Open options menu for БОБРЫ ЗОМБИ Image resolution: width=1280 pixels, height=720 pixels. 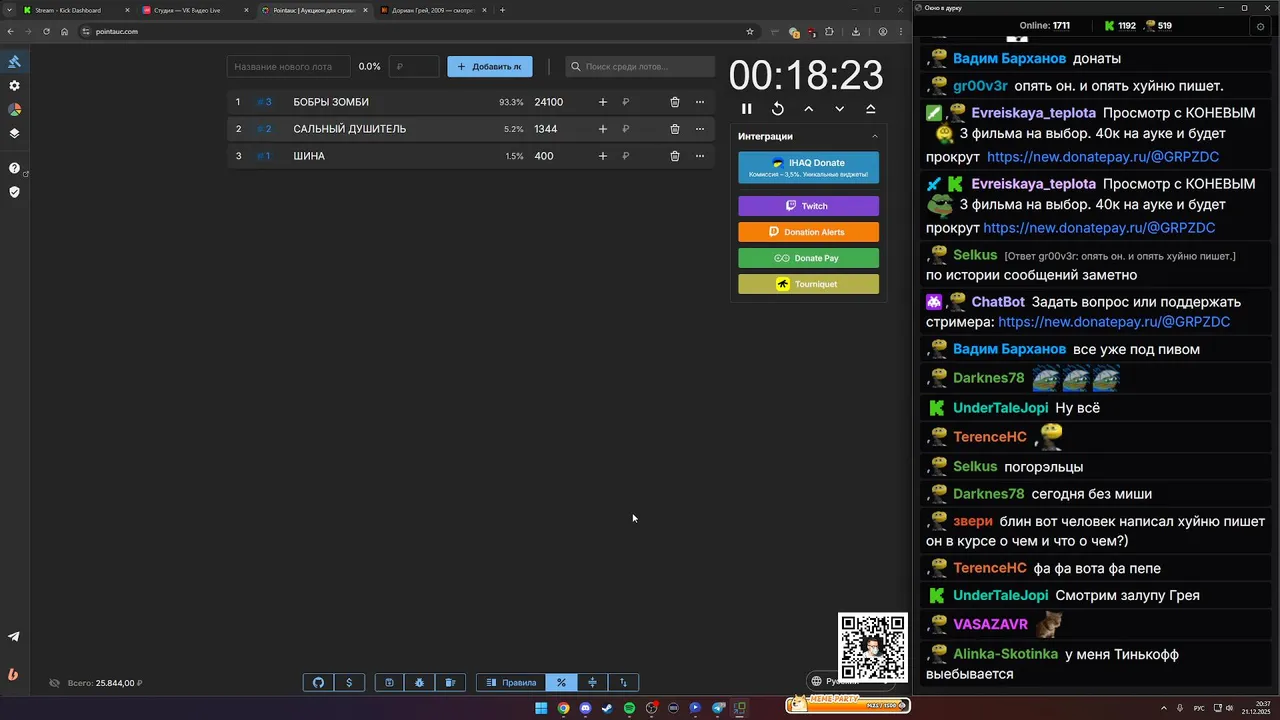coord(700,102)
